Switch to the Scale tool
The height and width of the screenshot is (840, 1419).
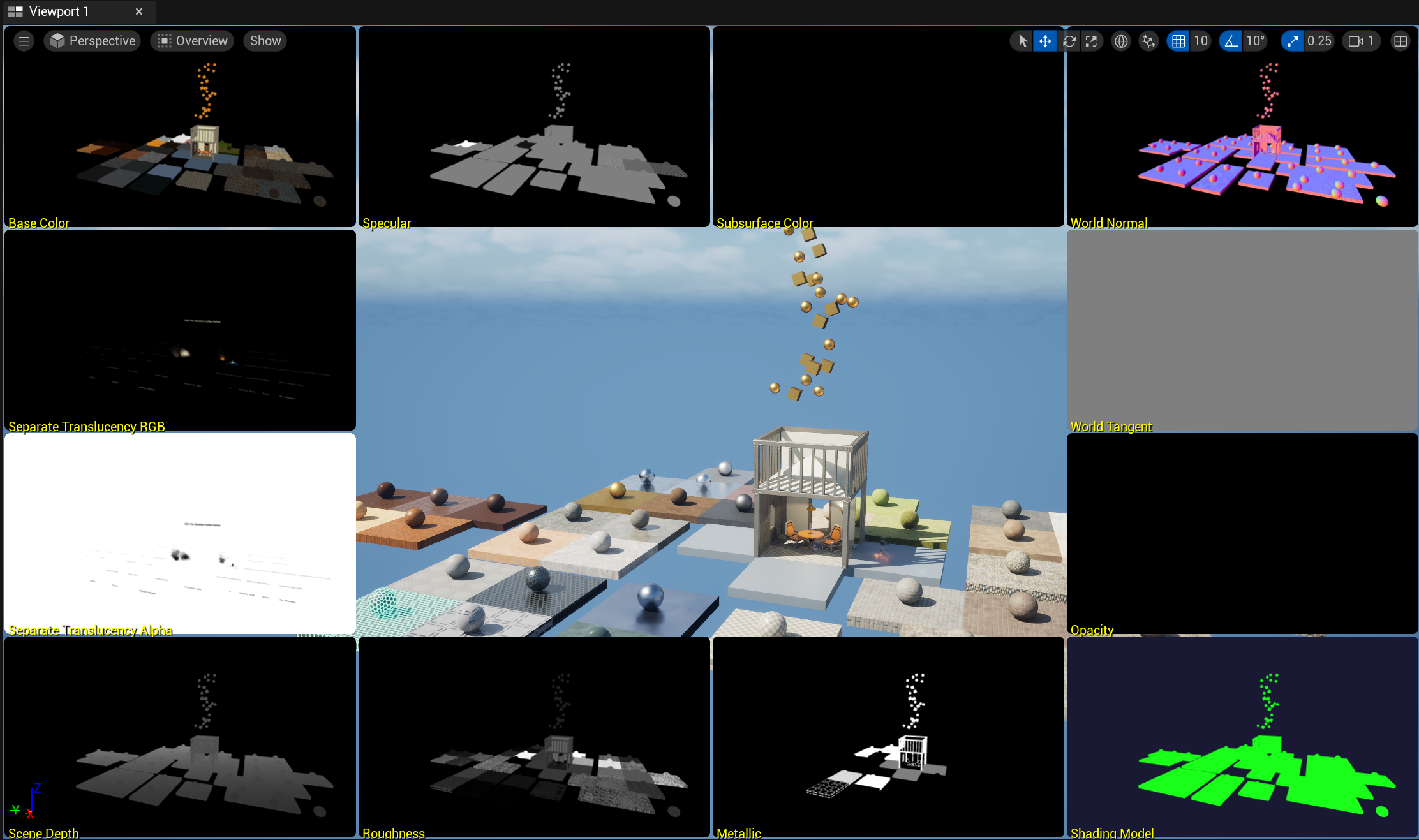pos(1092,41)
